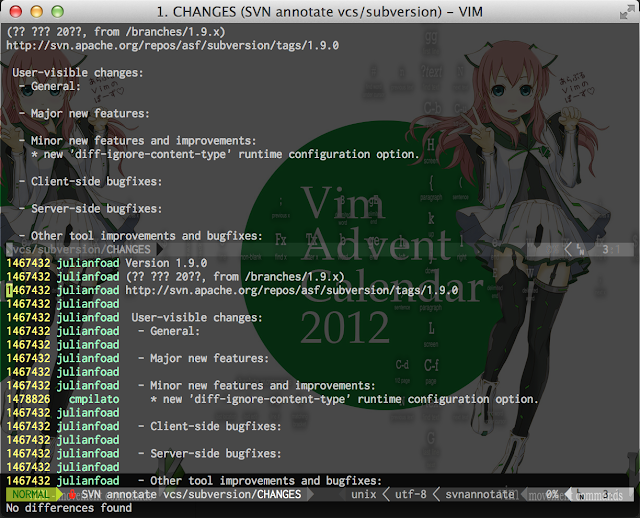The width and height of the screenshot is (640, 518).
Task: Click the '3:1' cursor position in upper statusline
Action: 611,249
